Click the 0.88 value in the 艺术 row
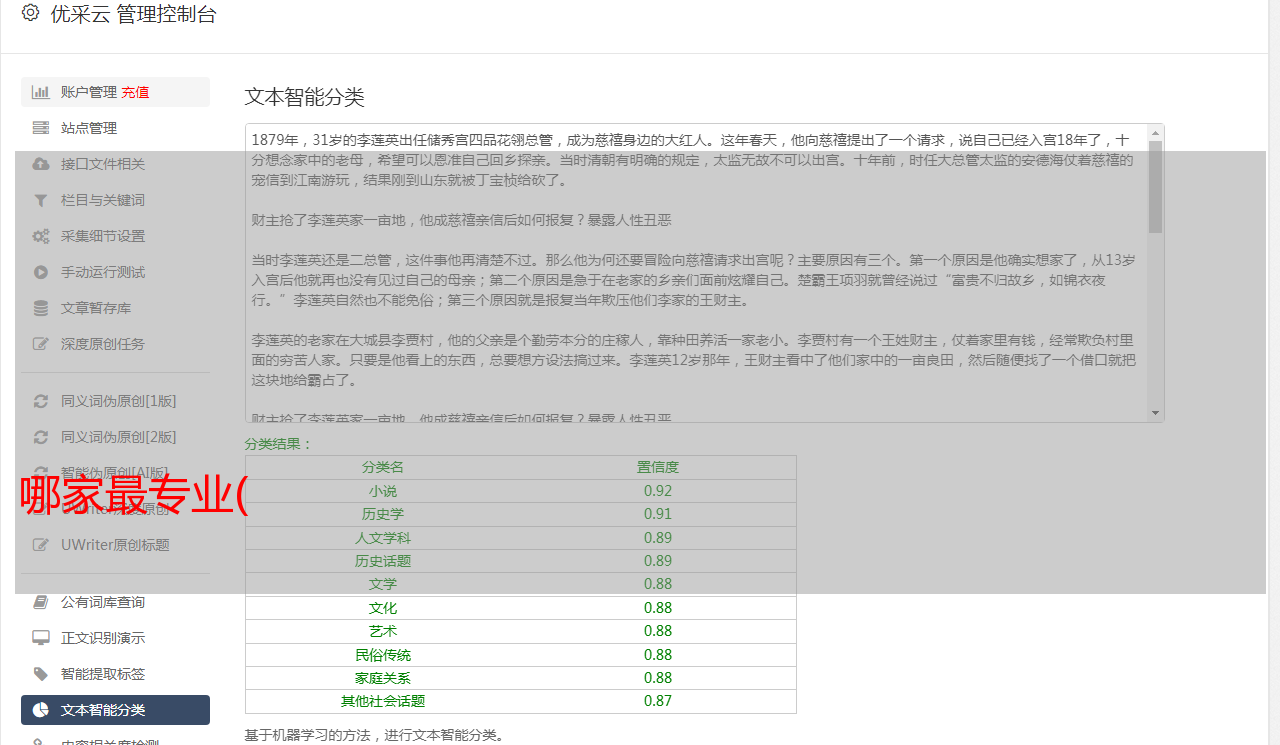 (658, 631)
